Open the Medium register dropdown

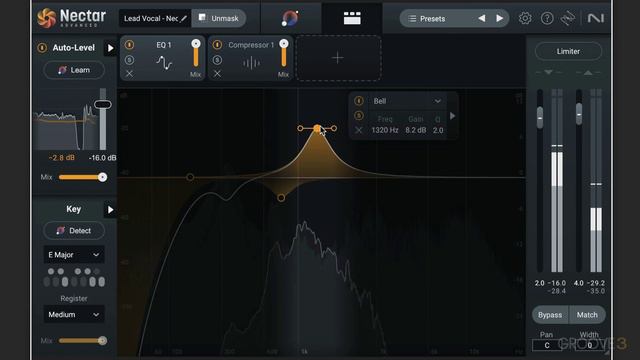74,315
